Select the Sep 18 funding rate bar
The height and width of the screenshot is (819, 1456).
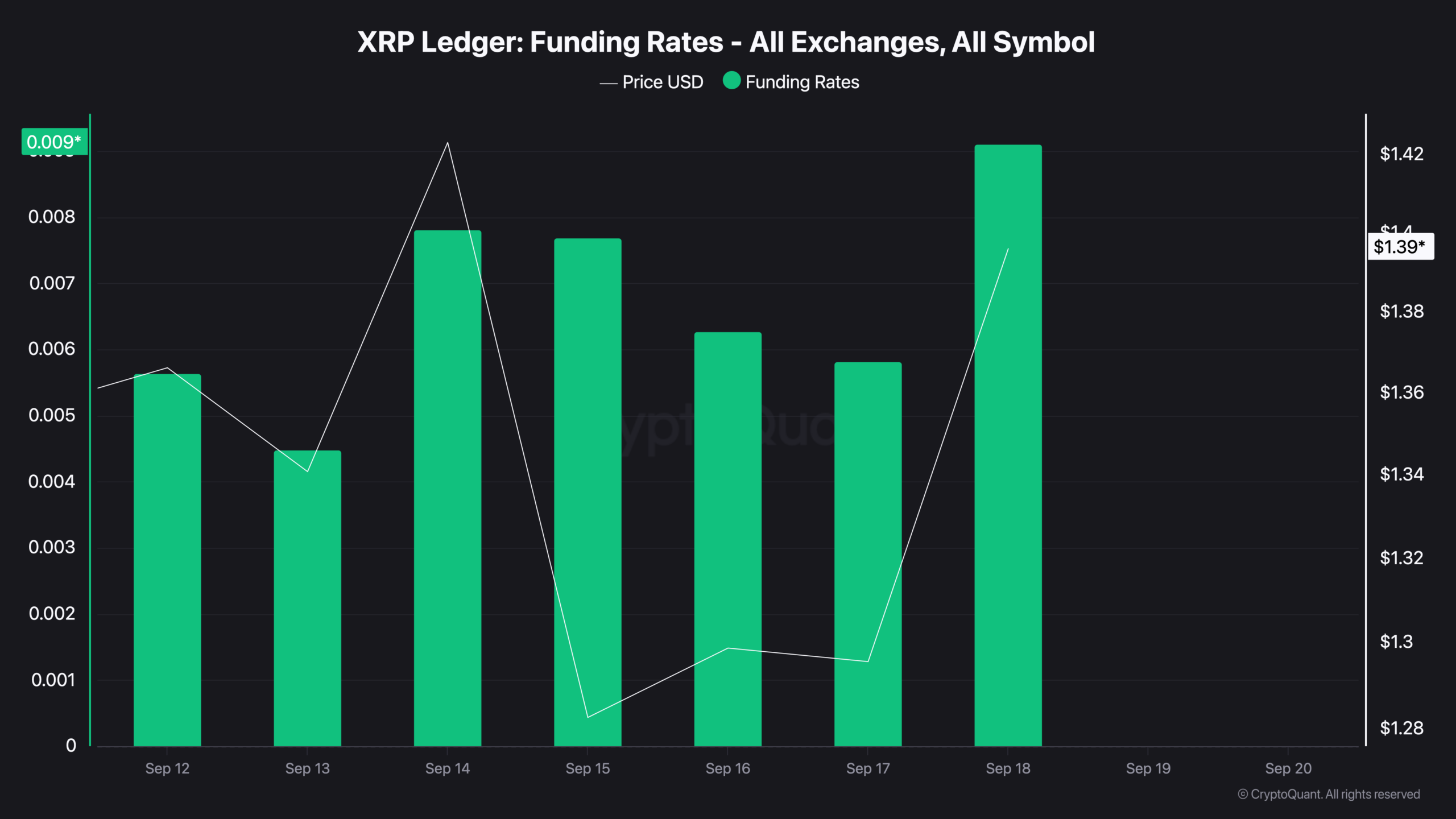(x=1008, y=445)
